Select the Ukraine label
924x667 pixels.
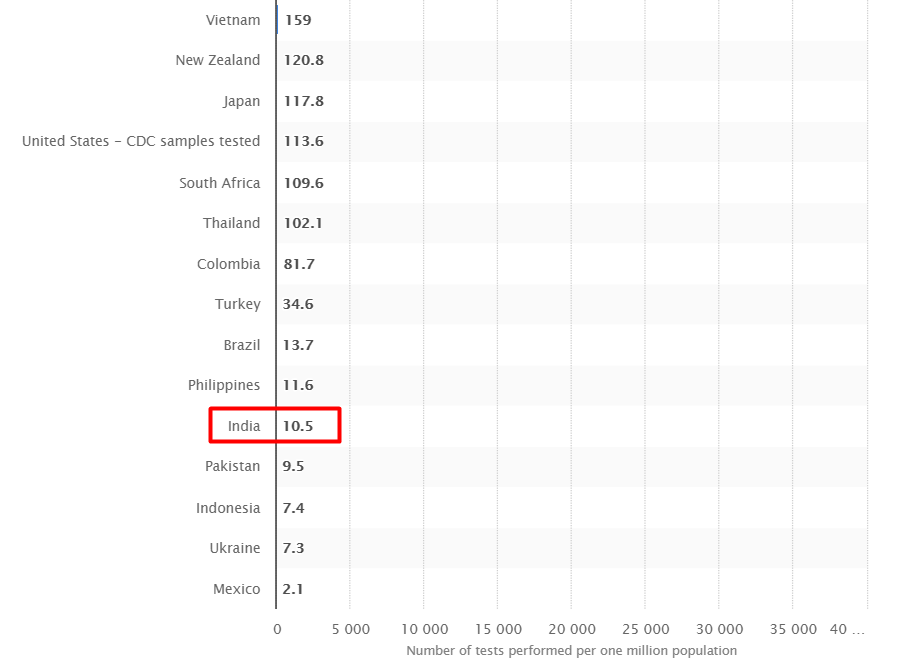(235, 549)
